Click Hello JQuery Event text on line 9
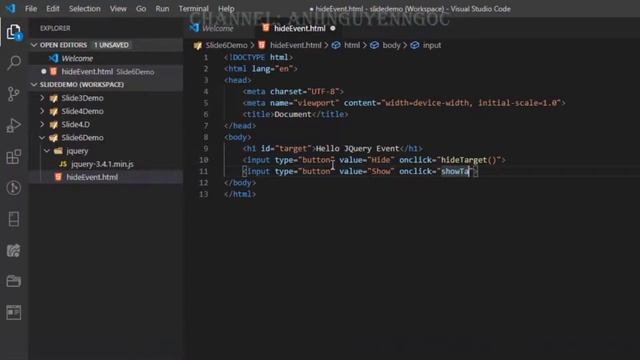 coord(357,149)
